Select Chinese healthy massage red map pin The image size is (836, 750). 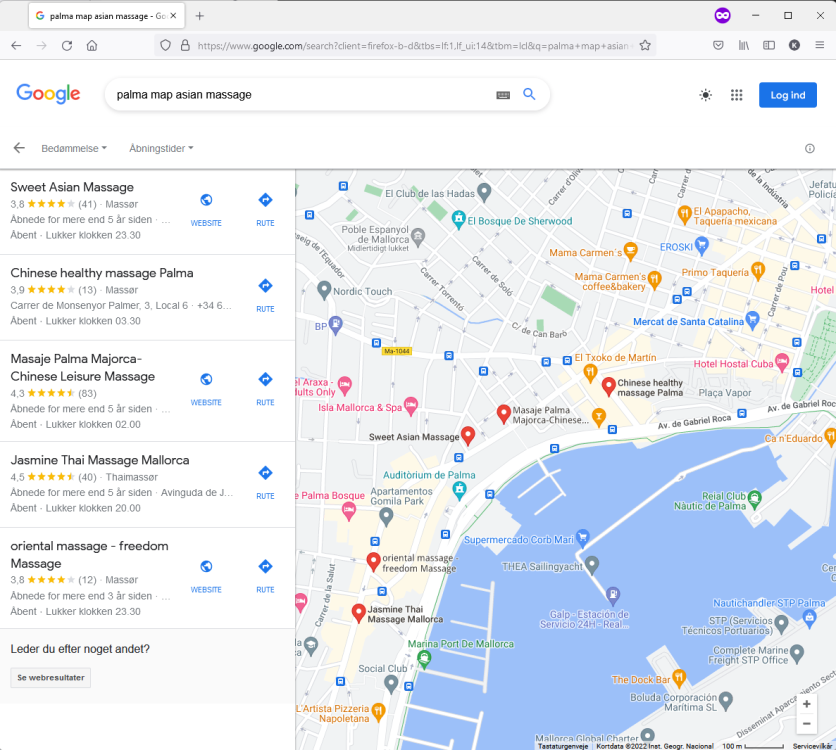[608, 386]
